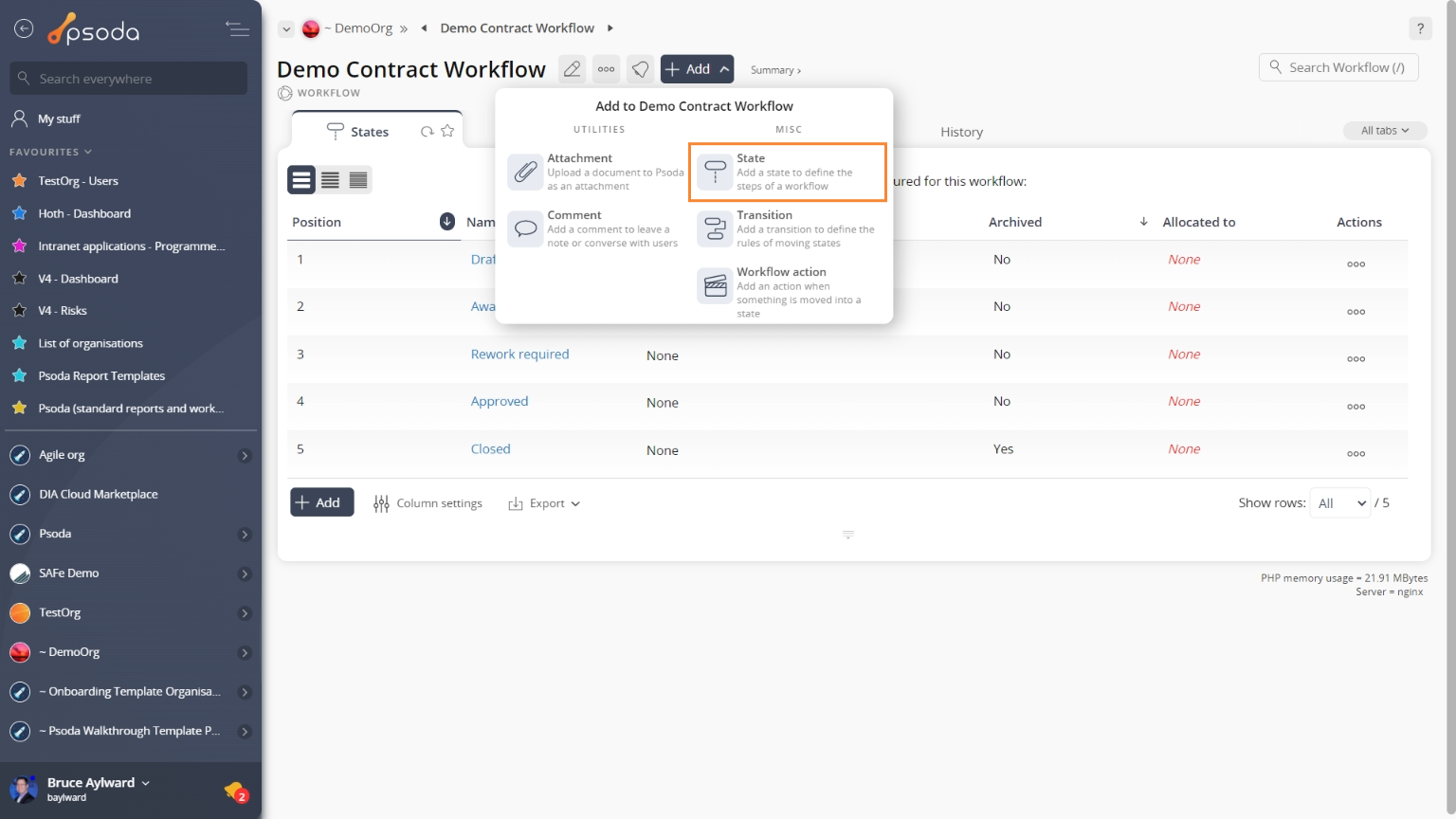
Task: Click the Allocated to column header
Action: 1199,222
